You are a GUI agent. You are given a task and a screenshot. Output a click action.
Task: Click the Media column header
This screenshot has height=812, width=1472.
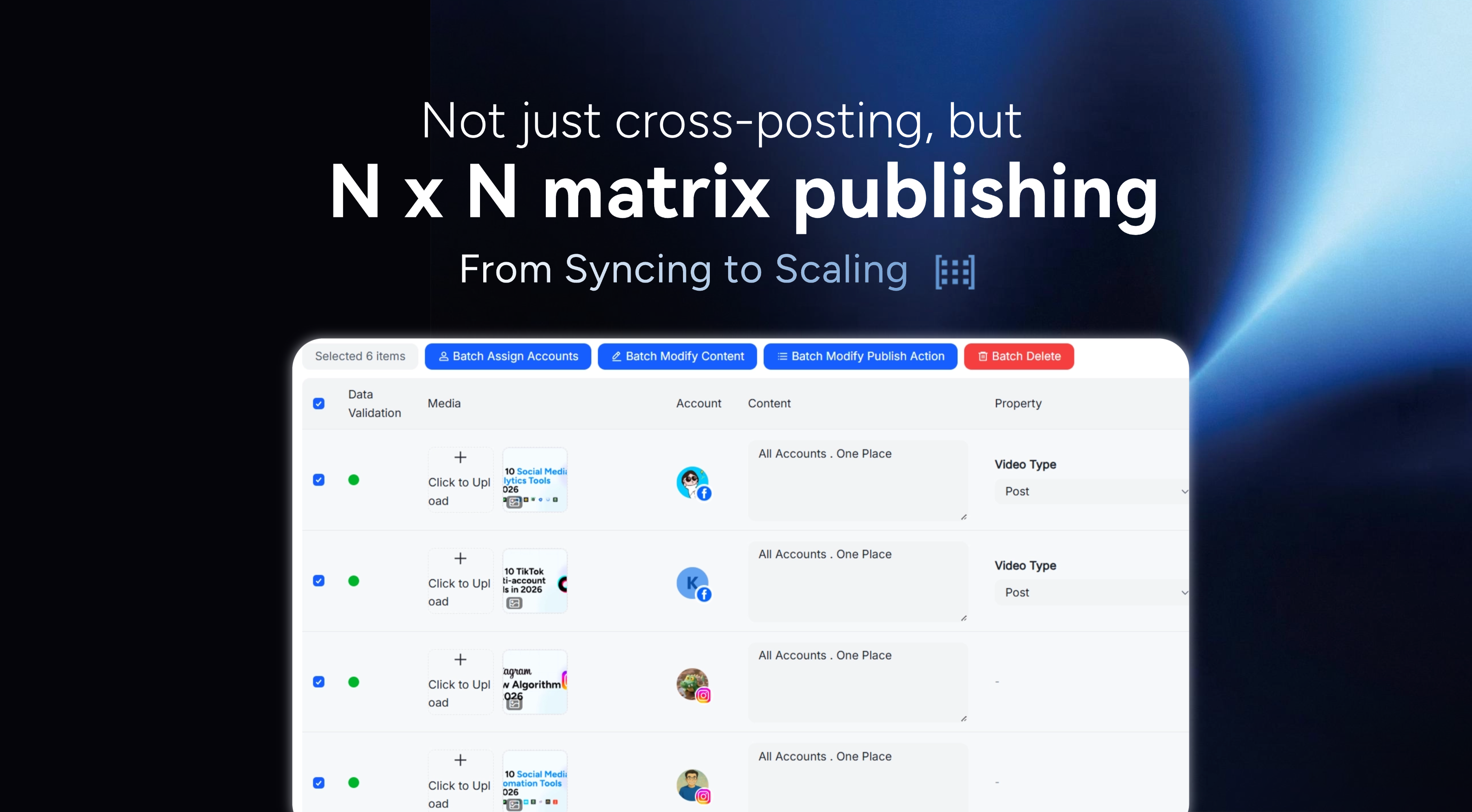coord(444,404)
